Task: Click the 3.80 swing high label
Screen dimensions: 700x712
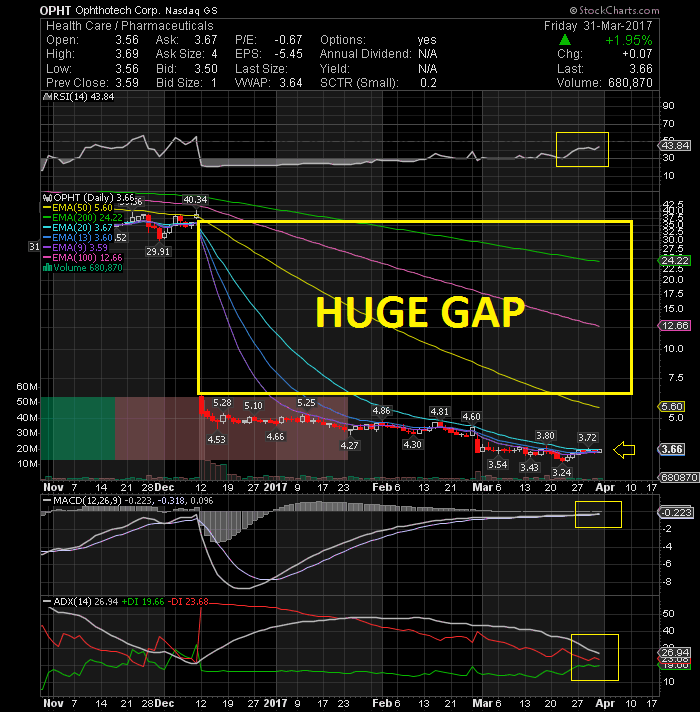Action: pyautogui.click(x=545, y=435)
